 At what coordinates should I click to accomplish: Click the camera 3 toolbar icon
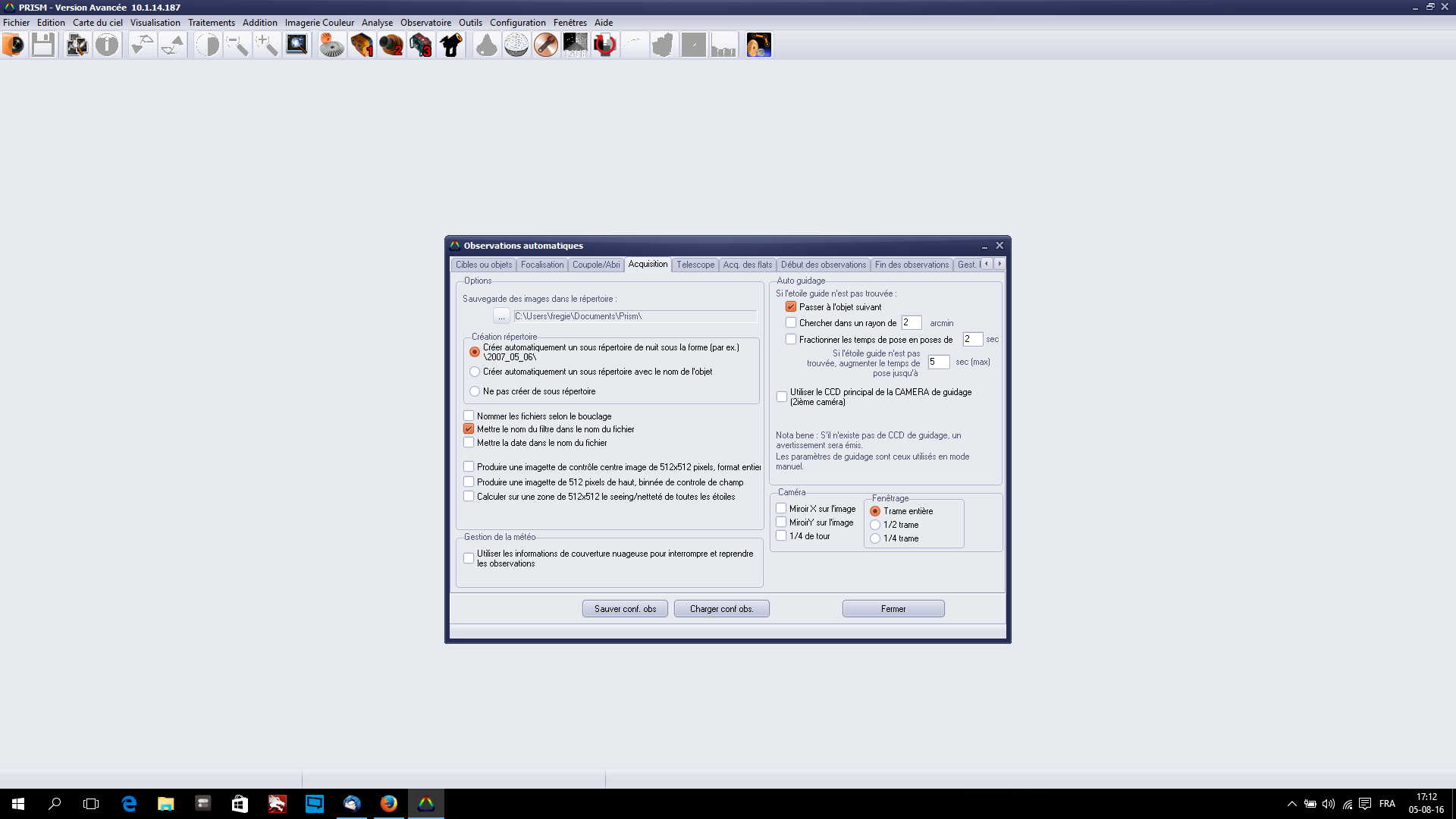coord(421,45)
